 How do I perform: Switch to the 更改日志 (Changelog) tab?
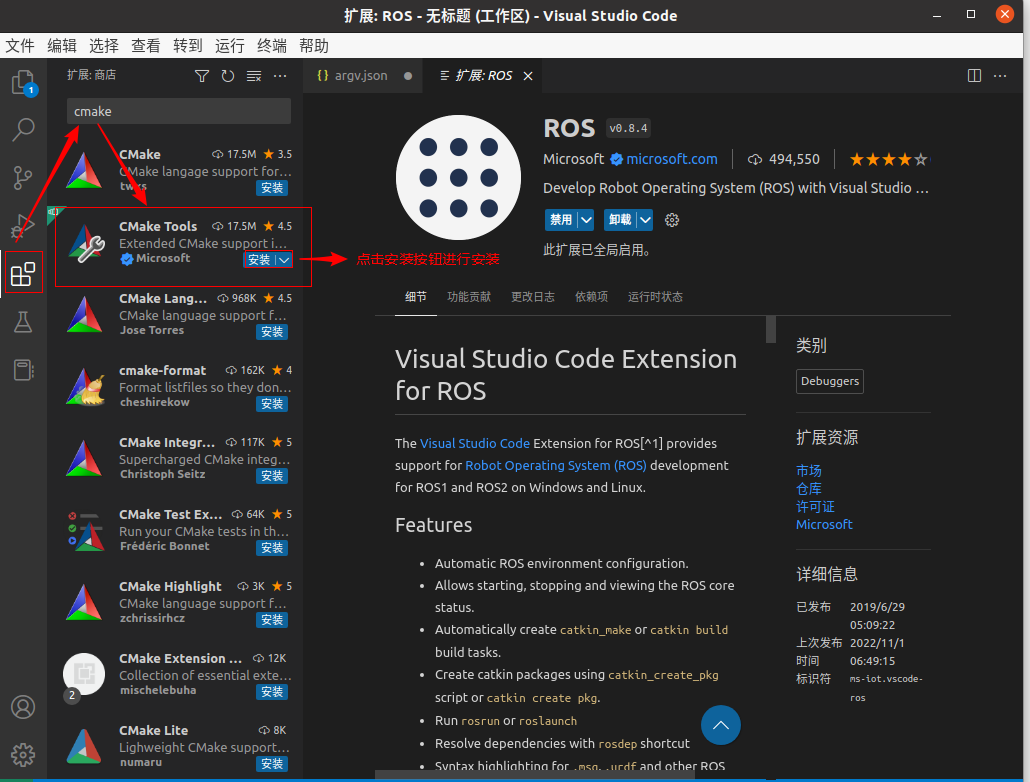(533, 297)
